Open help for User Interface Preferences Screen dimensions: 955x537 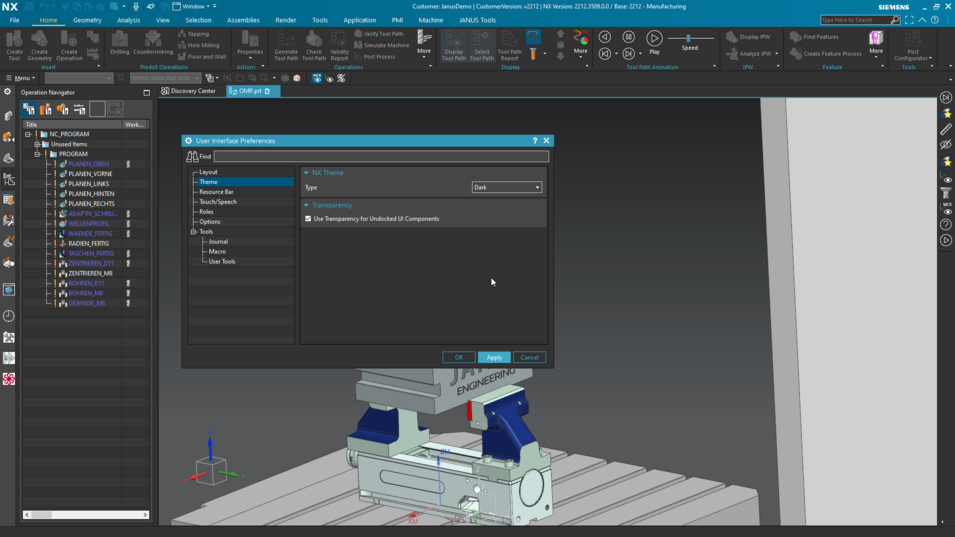tap(535, 141)
